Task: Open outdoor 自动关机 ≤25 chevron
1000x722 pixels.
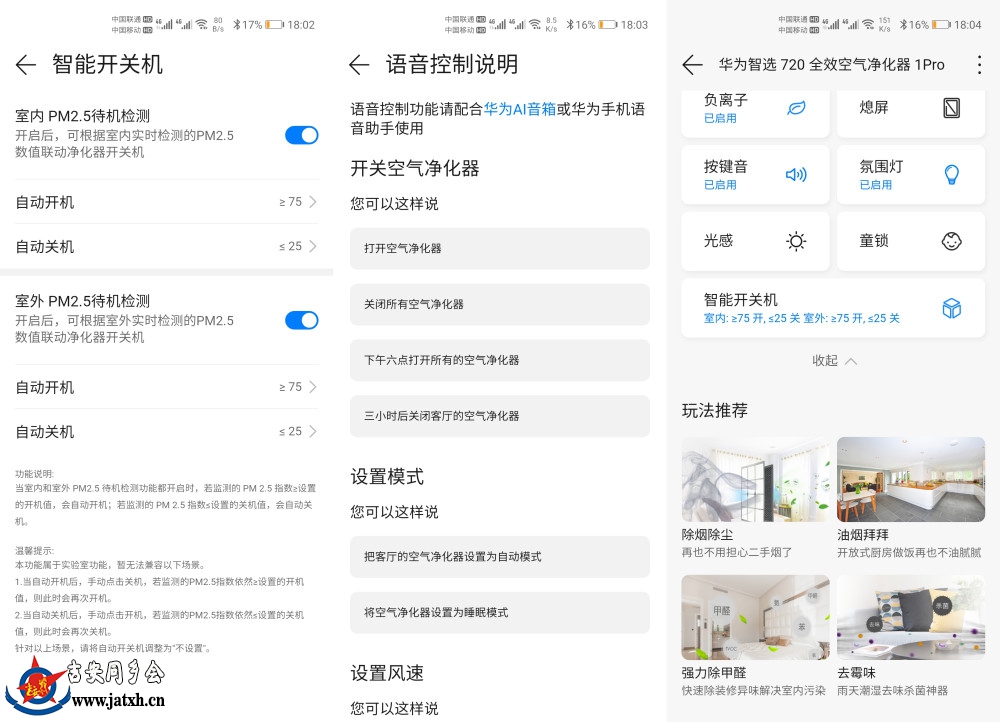Action: click(x=312, y=431)
